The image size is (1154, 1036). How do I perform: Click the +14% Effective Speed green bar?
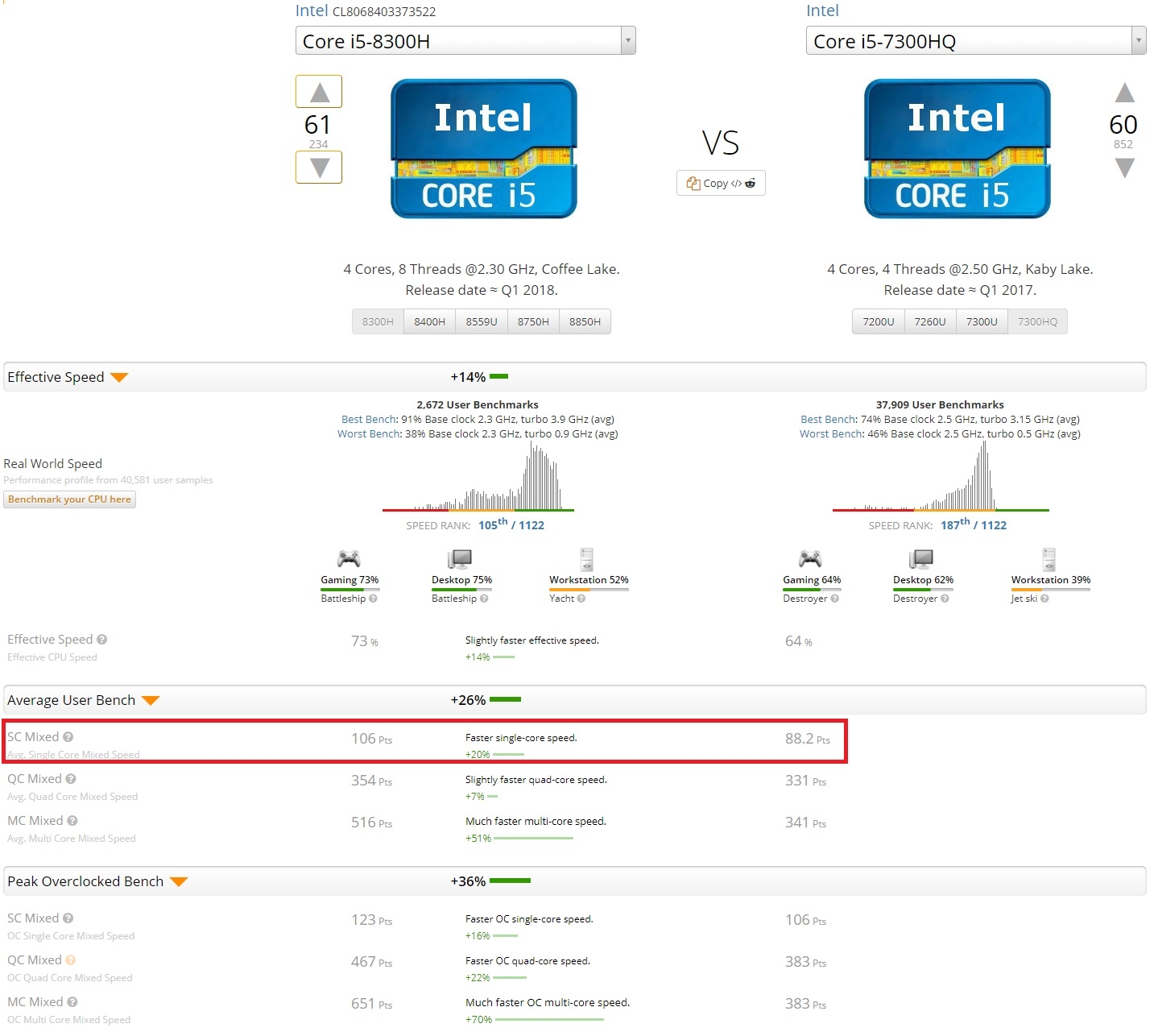(x=498, y=376)
